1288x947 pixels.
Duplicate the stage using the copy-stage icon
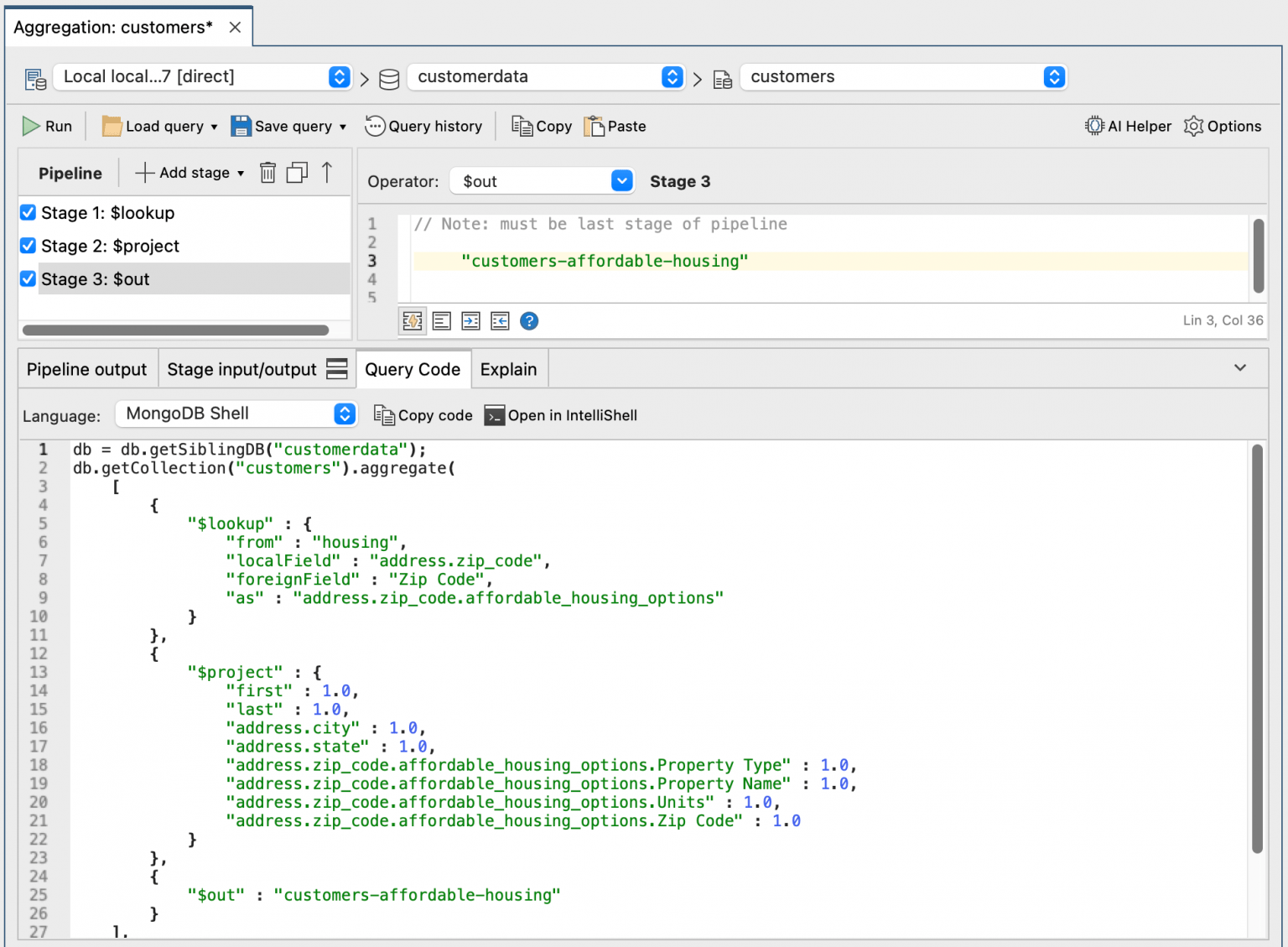pyautogui.click(x=297, y=173)
